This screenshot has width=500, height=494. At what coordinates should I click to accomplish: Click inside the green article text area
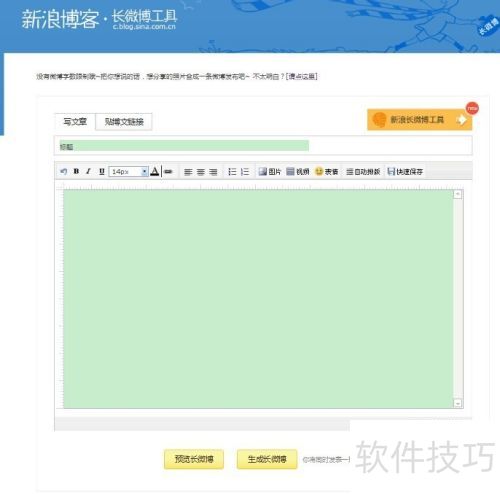(x=258, y=299)
